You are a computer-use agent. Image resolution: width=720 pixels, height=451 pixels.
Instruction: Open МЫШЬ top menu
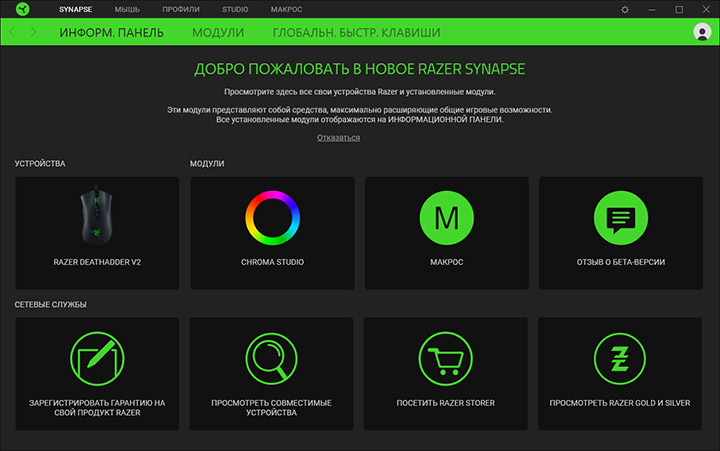point(127,9)
